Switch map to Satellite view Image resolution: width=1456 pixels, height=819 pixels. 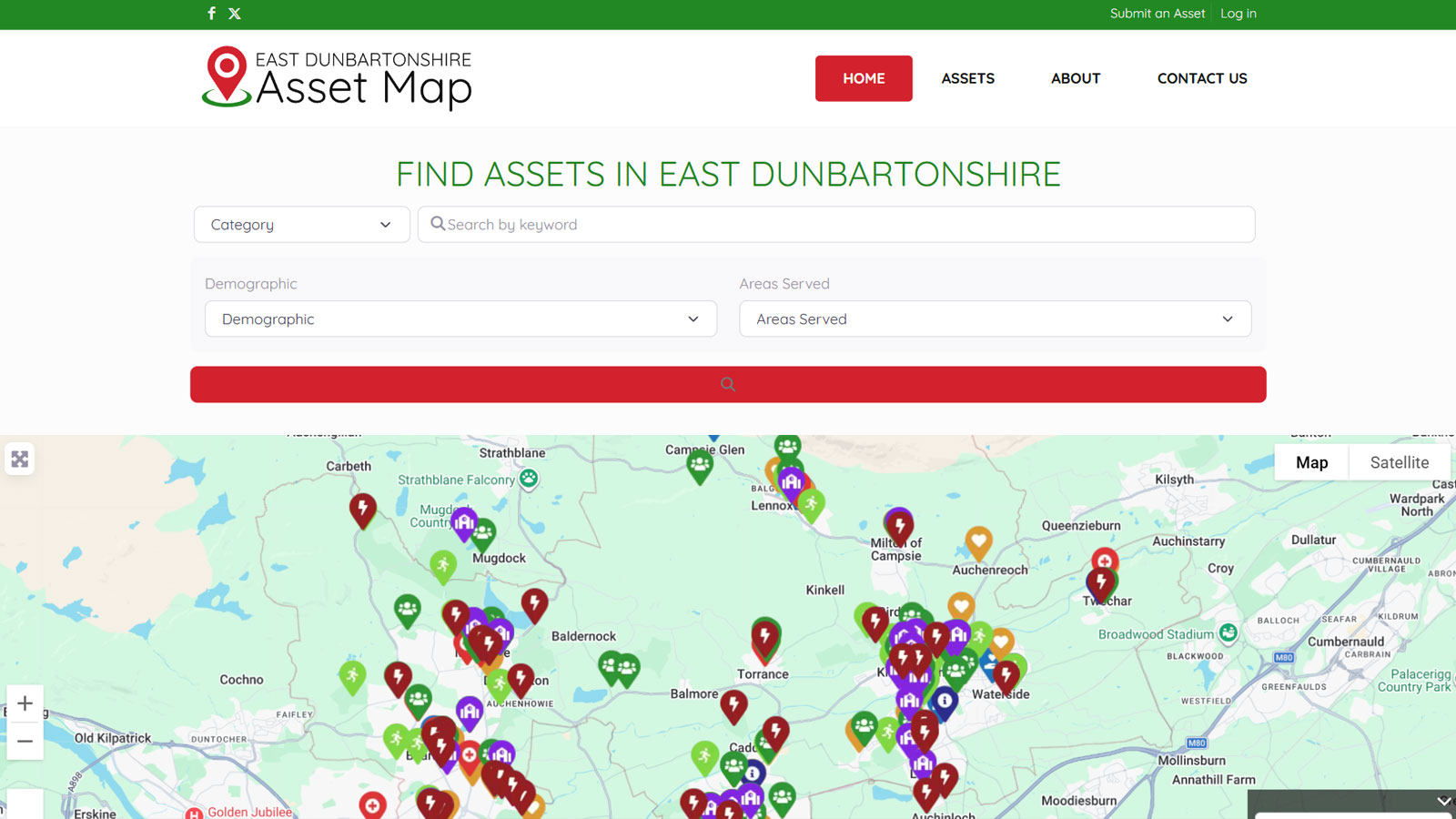coord(1399,462)
